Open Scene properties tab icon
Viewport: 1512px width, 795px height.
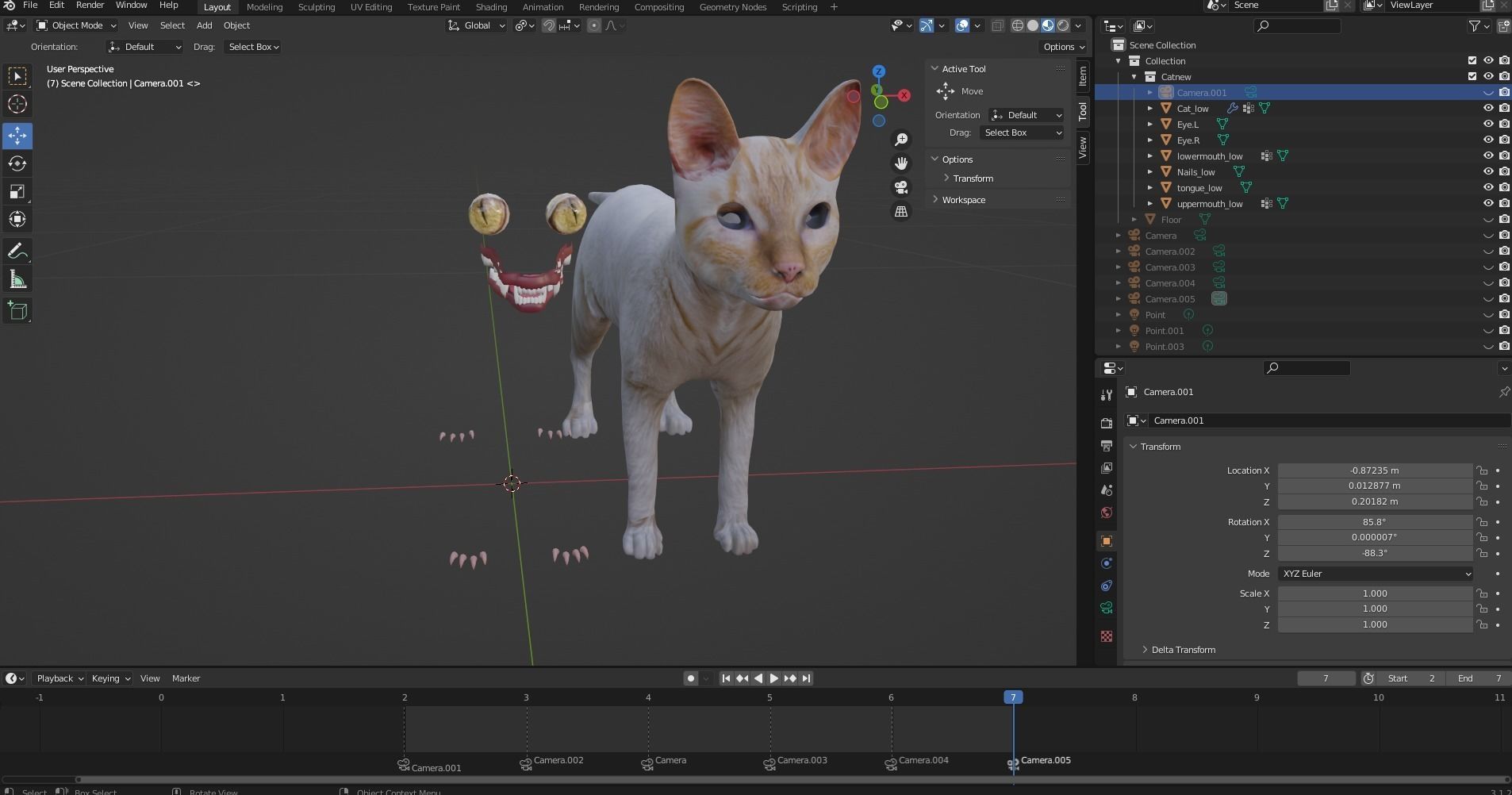[x=1106, y=490]
